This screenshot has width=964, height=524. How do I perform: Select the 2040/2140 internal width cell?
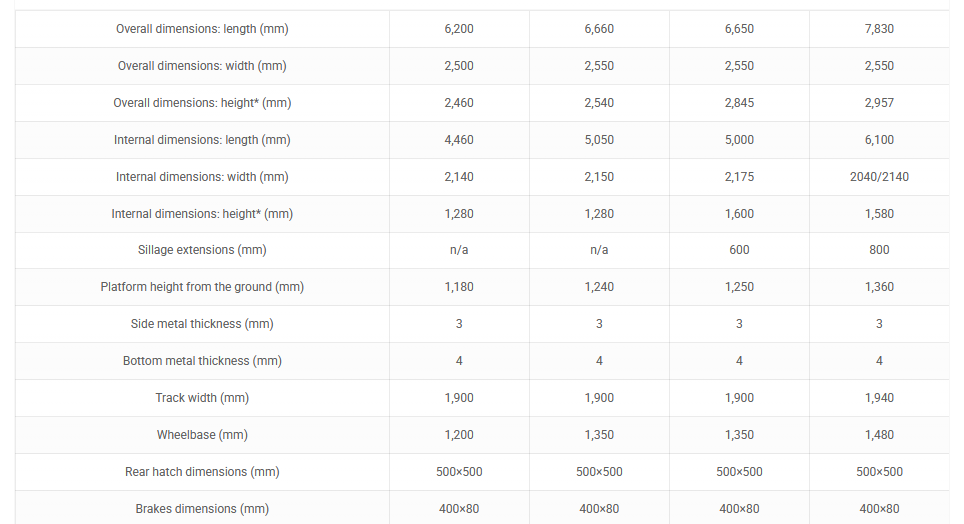[x=879, y=177]
